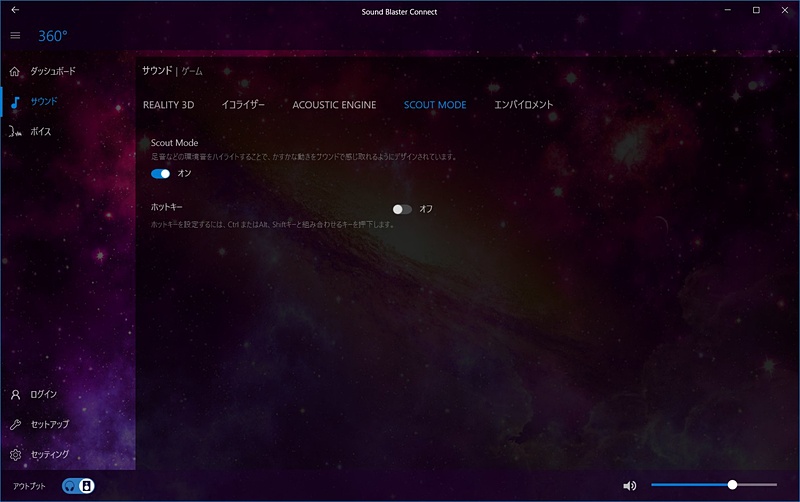800x502 pixels.
Task: Switch to the イコライザー tab
Action: tap(243, 105)
